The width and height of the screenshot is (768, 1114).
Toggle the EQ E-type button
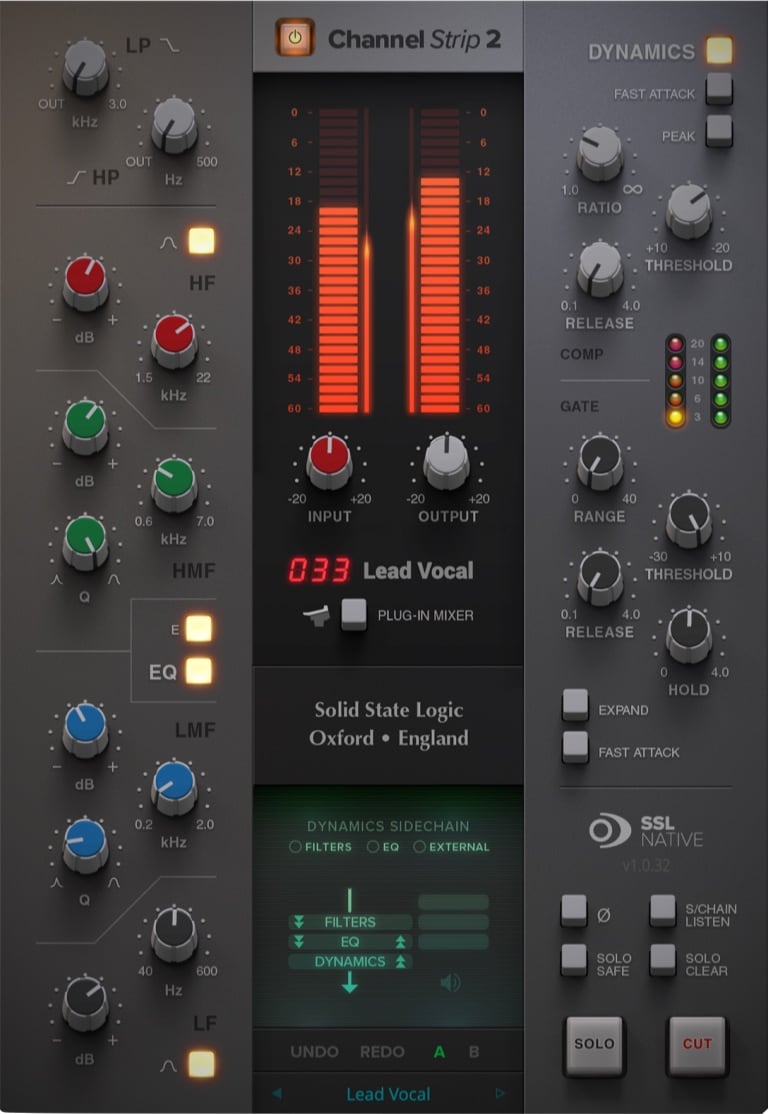(198, 629)
